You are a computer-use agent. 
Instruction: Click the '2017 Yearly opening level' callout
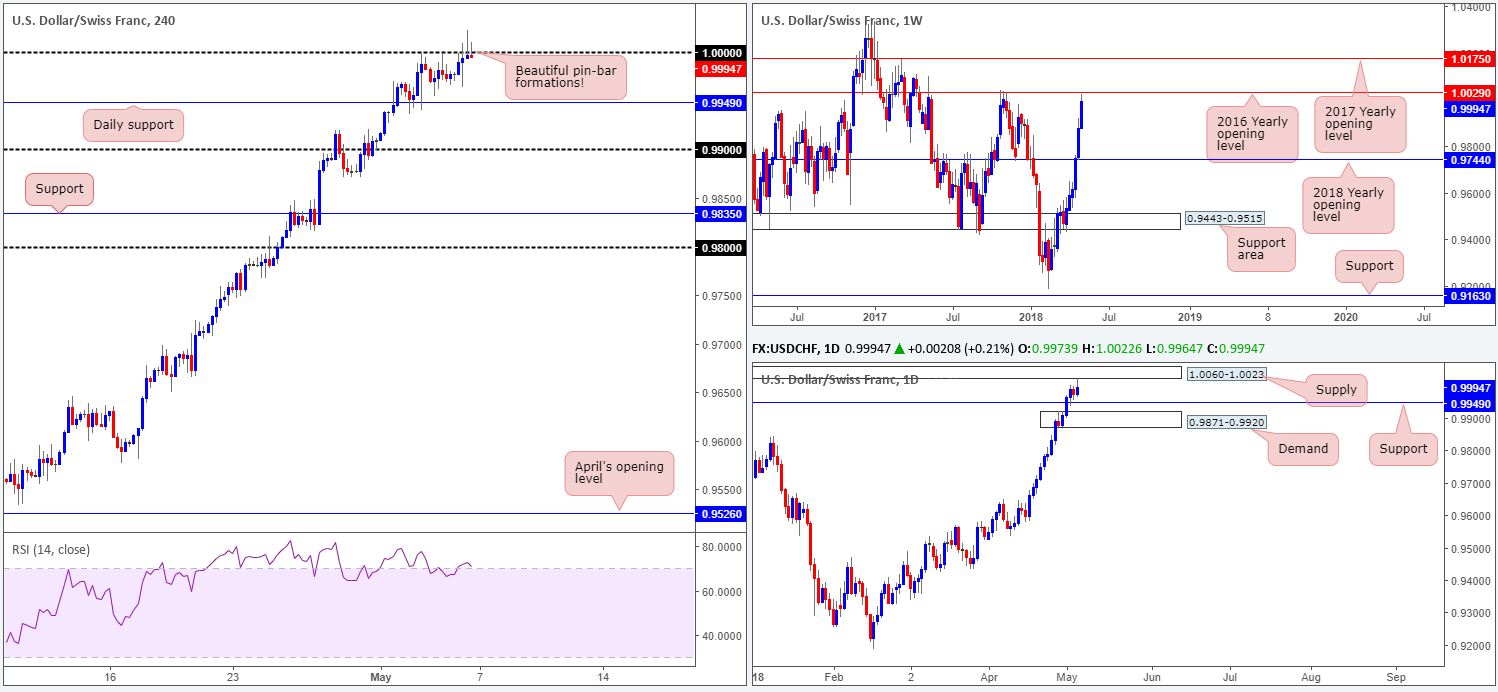[x=1359, y=123]
